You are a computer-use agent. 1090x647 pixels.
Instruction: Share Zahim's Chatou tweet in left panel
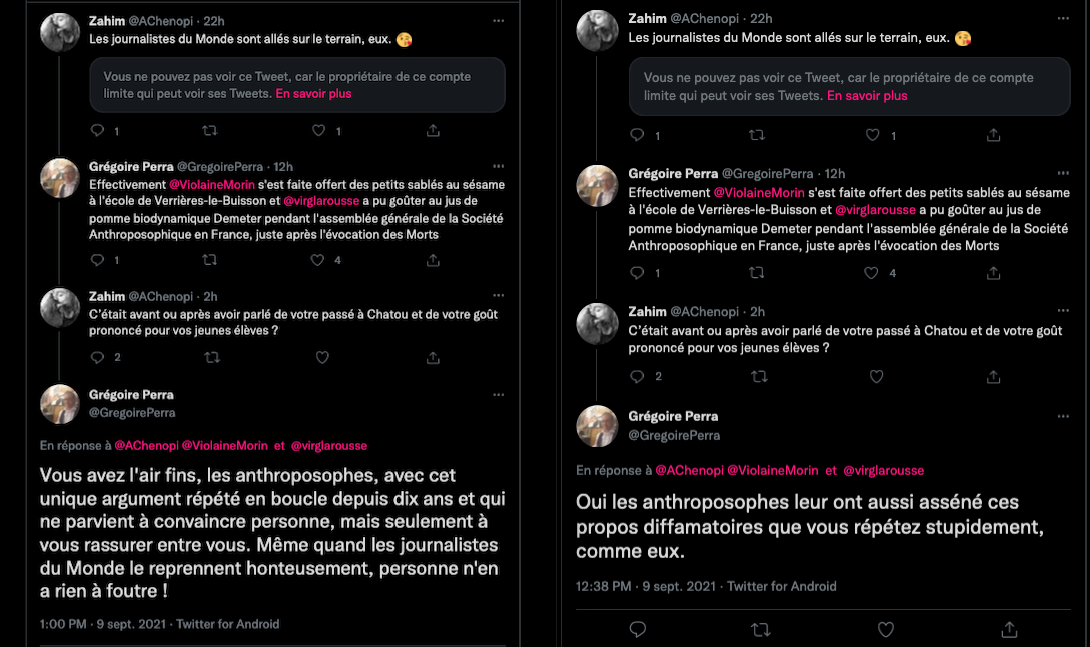[x=433, y=357]
